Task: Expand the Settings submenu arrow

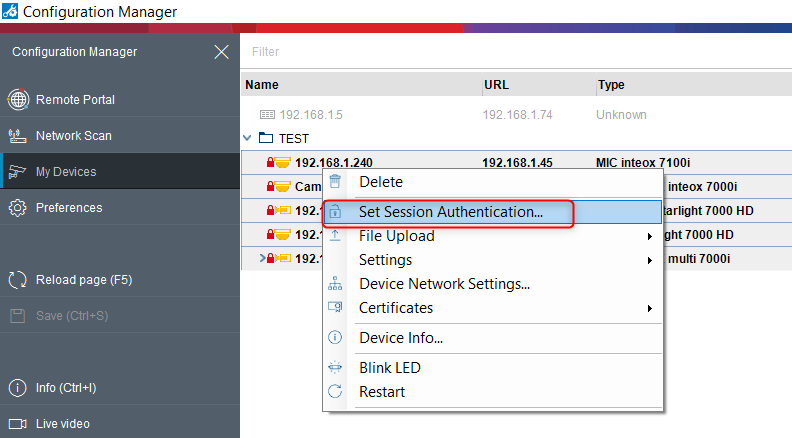Action: point(650,261)
